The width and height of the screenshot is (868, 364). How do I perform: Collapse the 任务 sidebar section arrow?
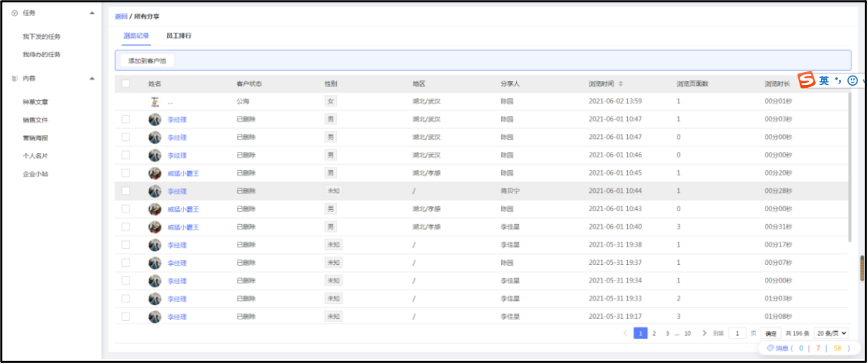92,13
